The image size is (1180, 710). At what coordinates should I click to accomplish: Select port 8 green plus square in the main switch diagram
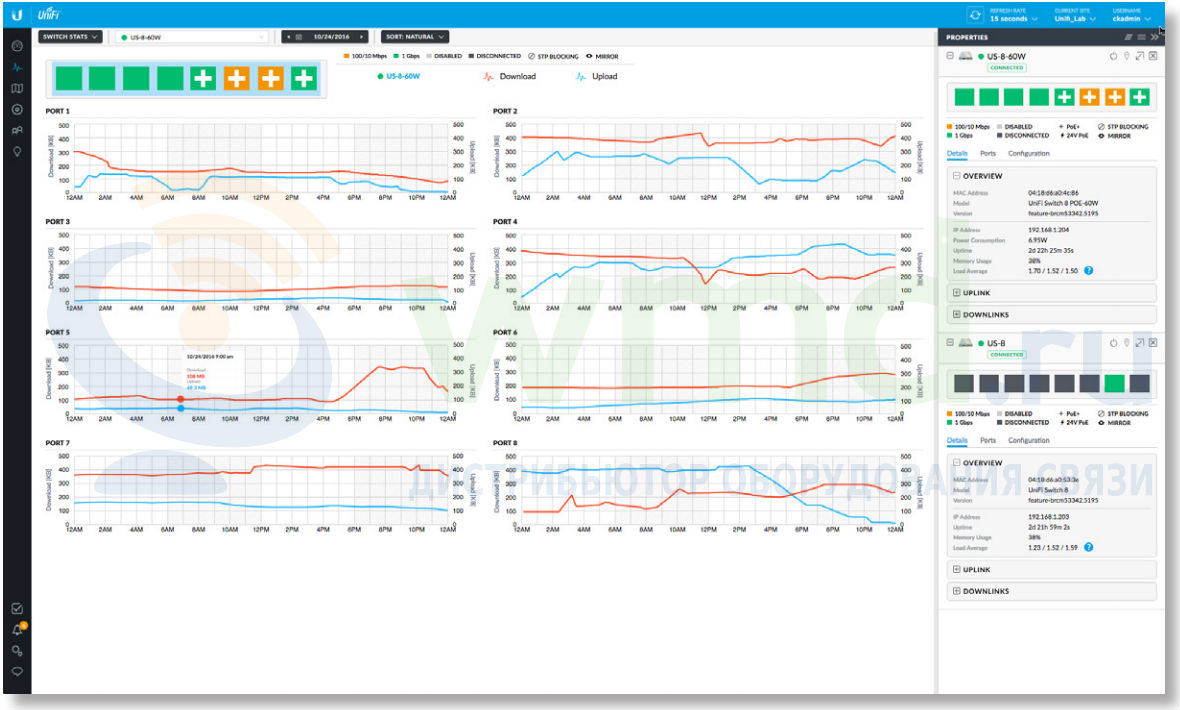pos(303,78)
